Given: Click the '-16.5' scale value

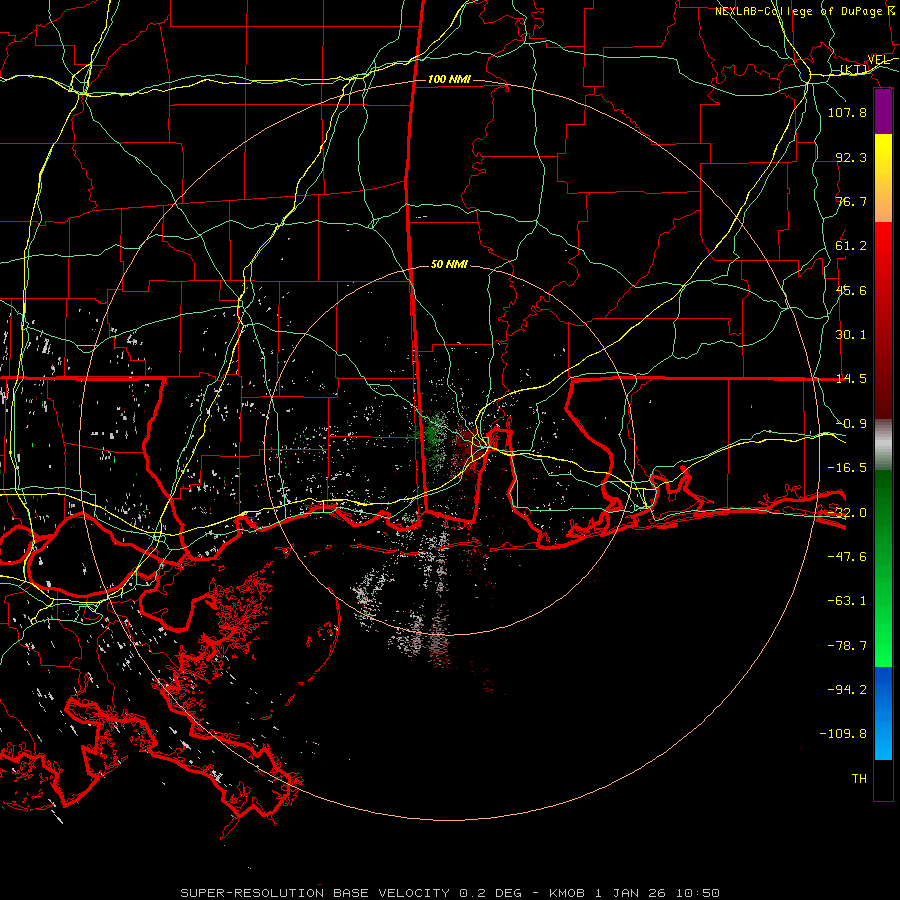Looking at the screenshot, I should (847, 468).
